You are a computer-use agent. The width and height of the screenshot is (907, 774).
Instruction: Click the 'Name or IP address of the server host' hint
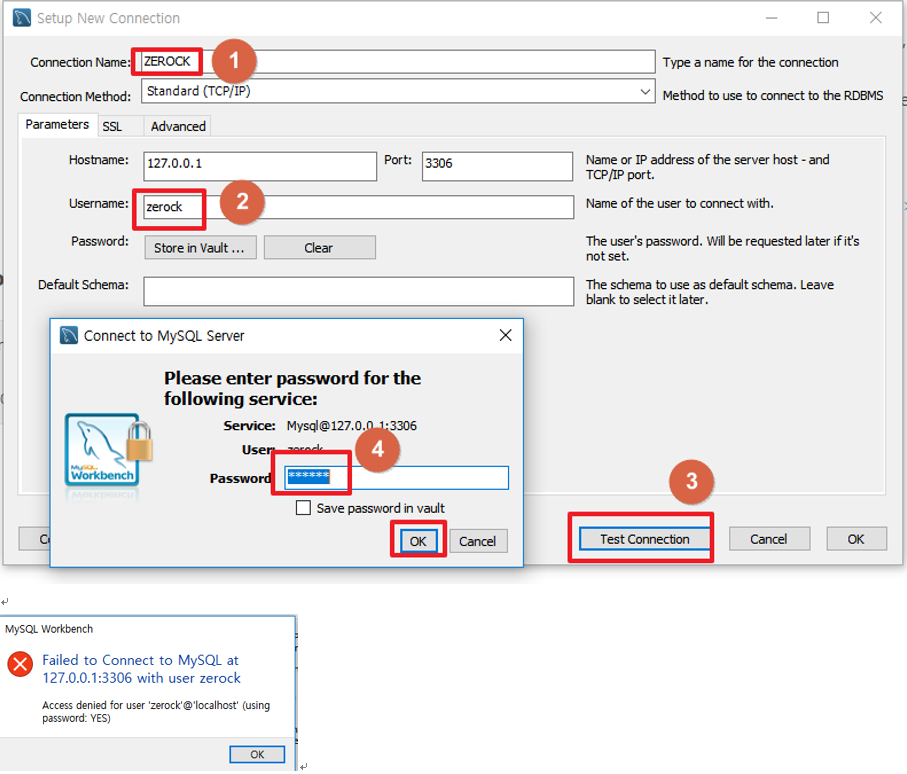[x=707, y=167]
